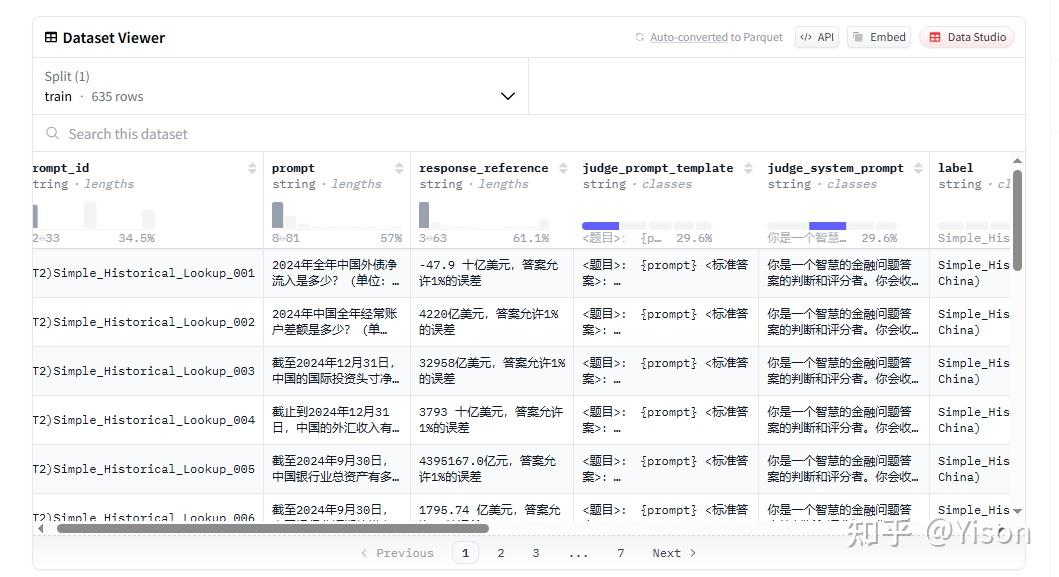Select row Simple_Historical_Lookup_001 id cell
This screenshot has height=577, width=1059.
point(147,273)
